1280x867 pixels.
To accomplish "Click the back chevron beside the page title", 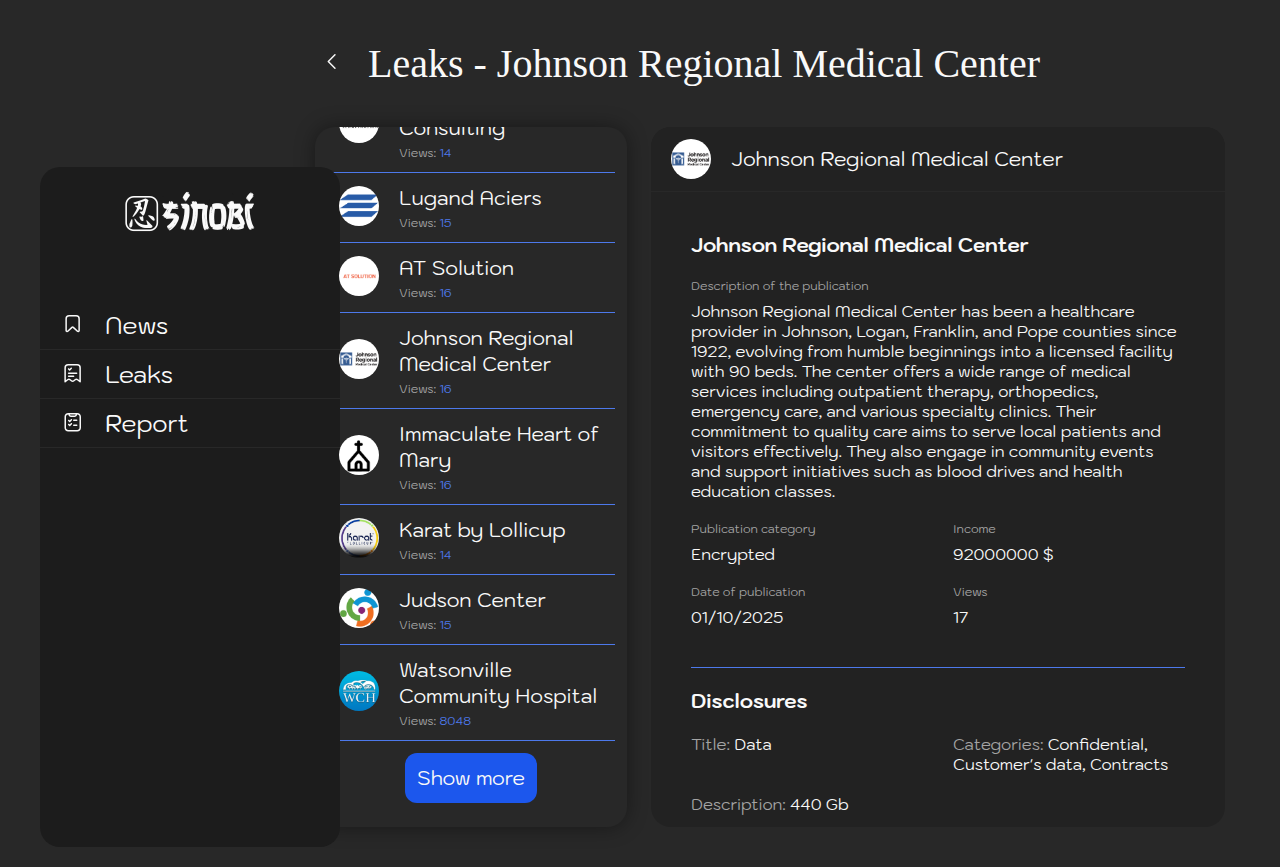I will pos(332,62).
